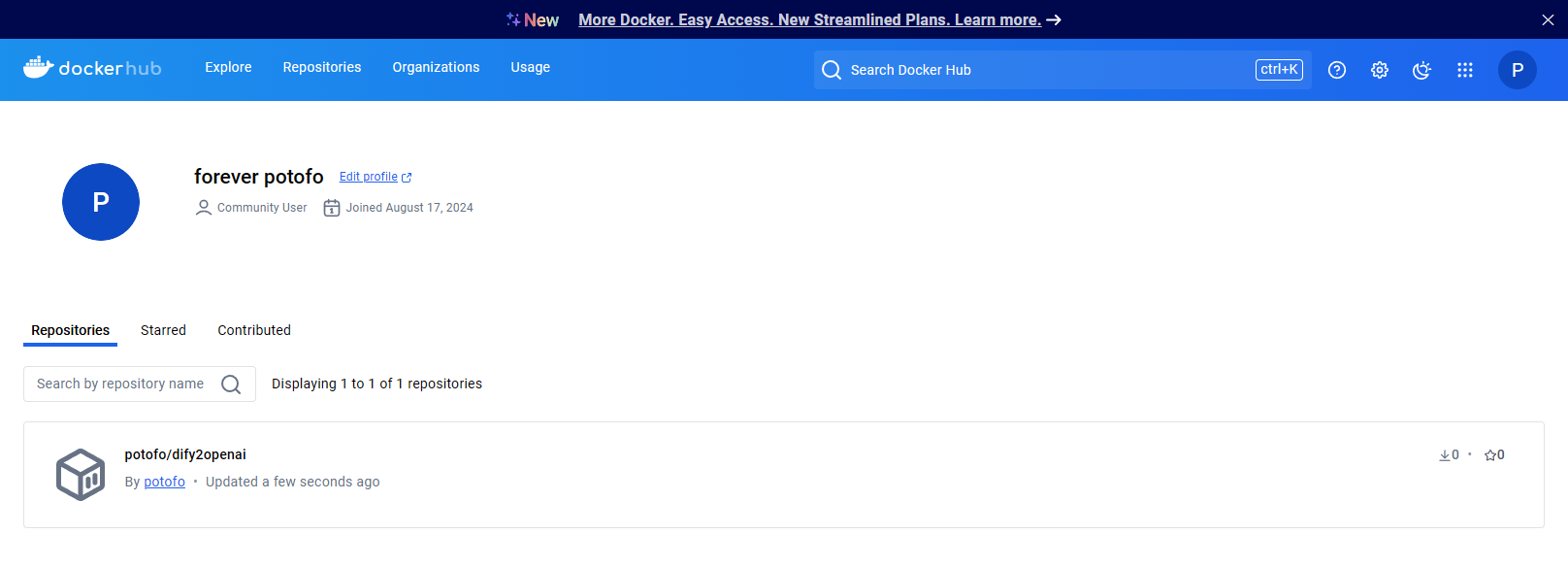Click the sparkle New badge in banner

(x=533, y=19)
